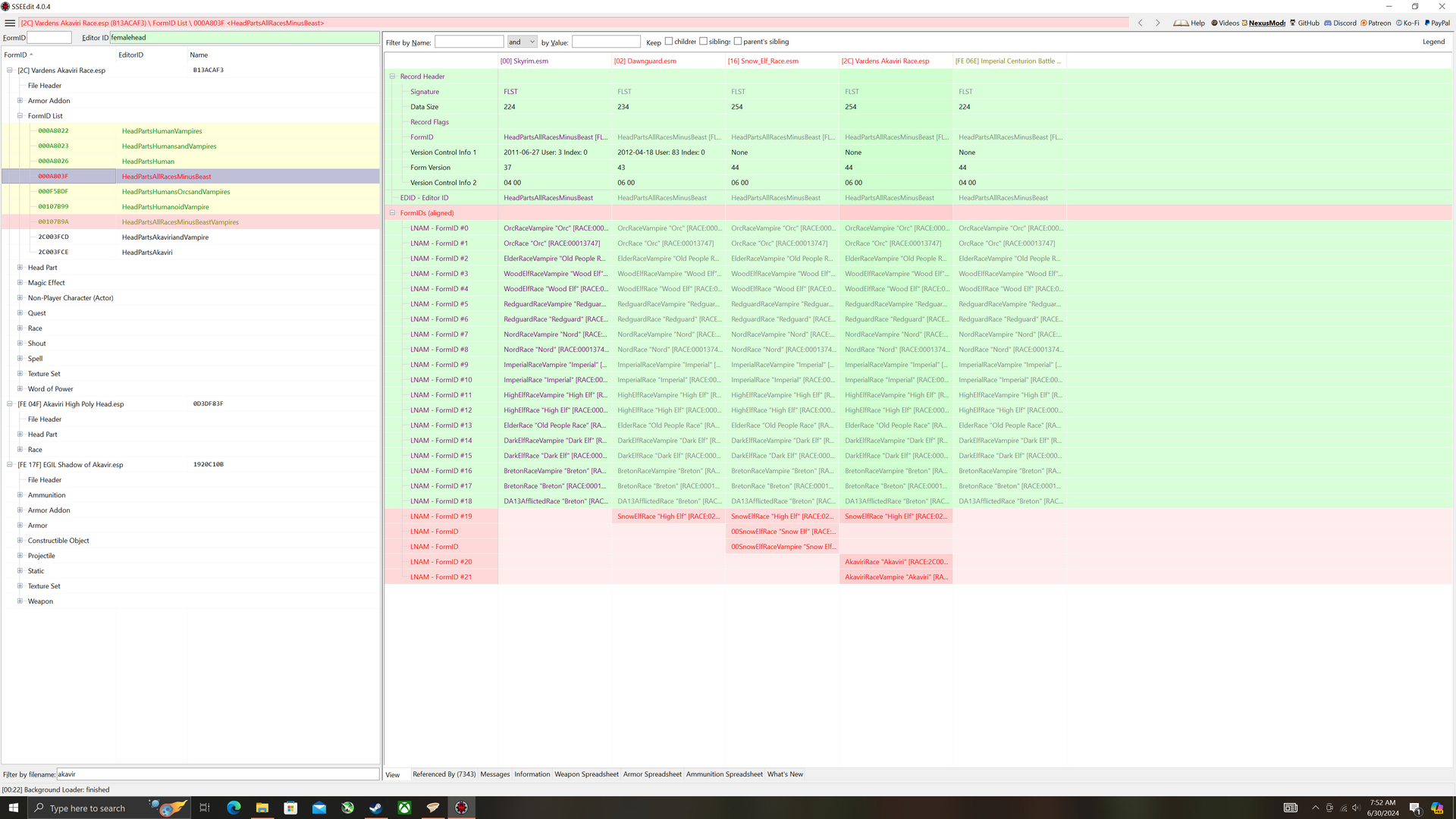This screenshot has height=819, width=1456.
Task: Open the tornado icon app in taskbar
Action: [x=433, y=808]
